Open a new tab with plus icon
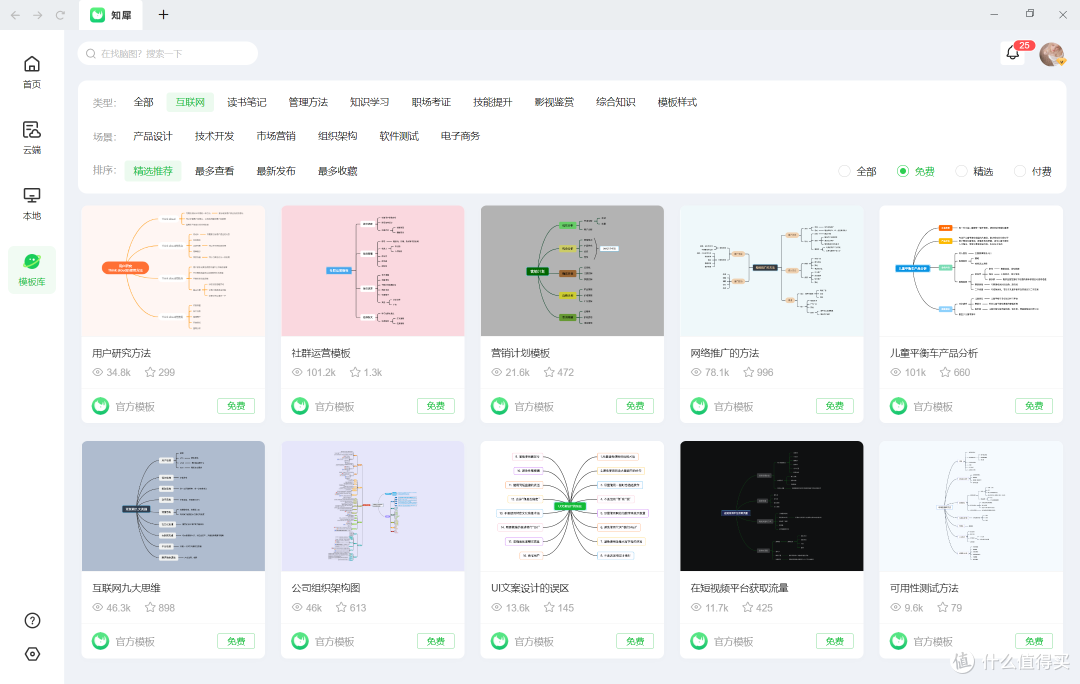The height and width of the screenshot is (684, 1080). (x=163, y=14)
